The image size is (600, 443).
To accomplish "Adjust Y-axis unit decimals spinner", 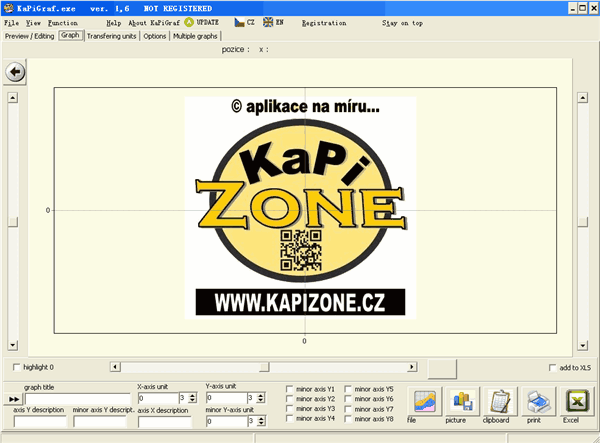I will tap(261, 398).
